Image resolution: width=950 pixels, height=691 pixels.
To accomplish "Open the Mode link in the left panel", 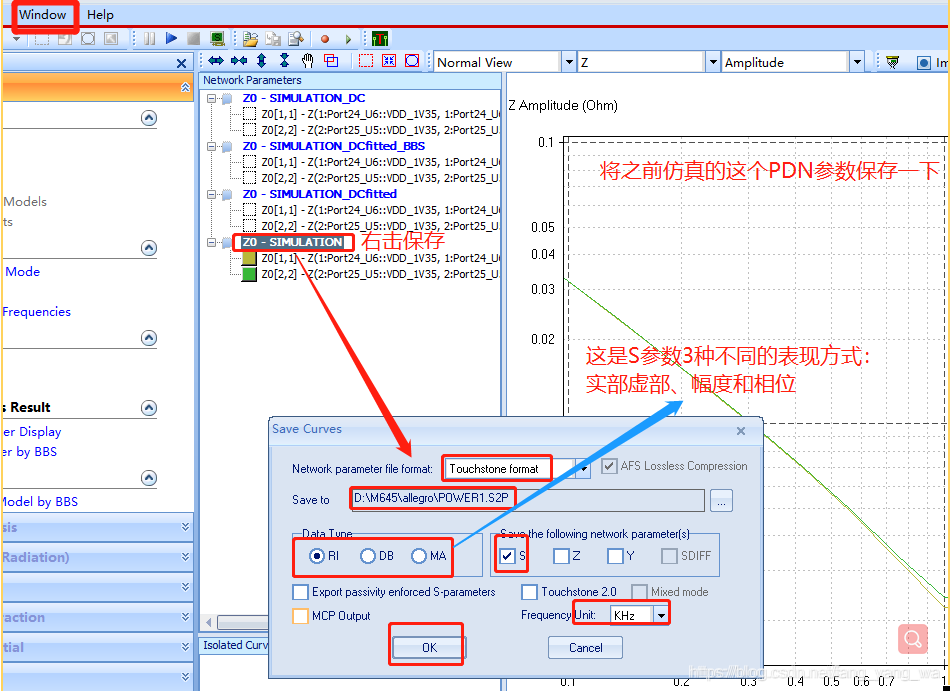I will [x=22, y=272].
